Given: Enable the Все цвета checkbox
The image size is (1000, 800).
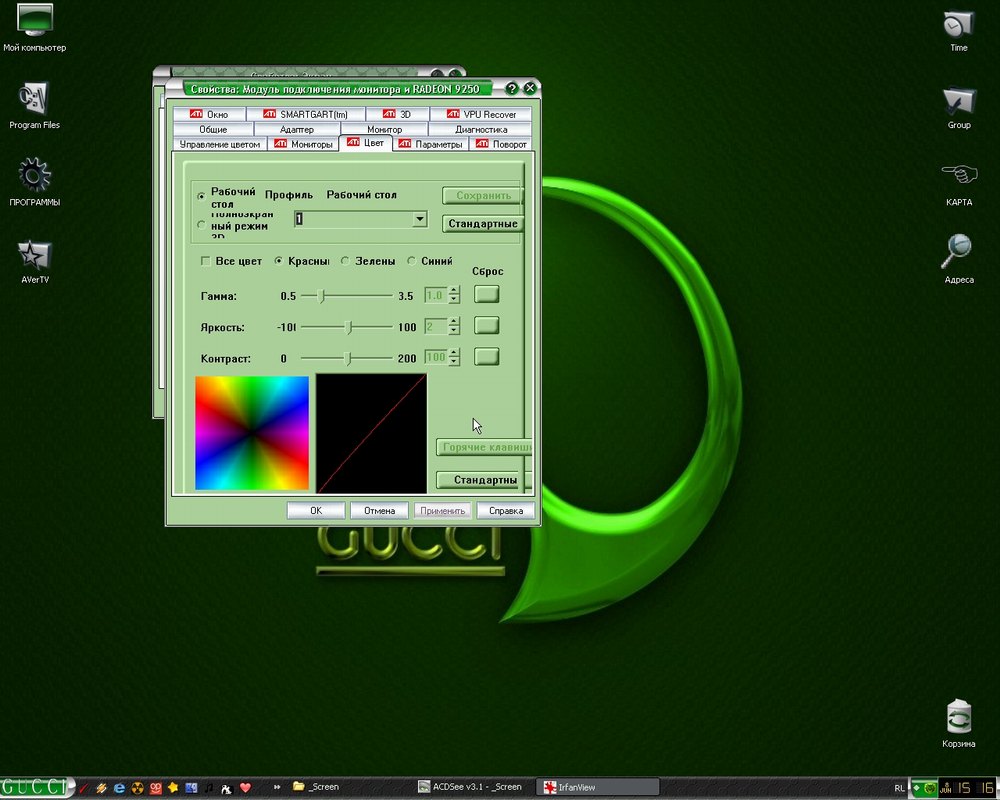Looking at the screenshot, I should (206, 261).
